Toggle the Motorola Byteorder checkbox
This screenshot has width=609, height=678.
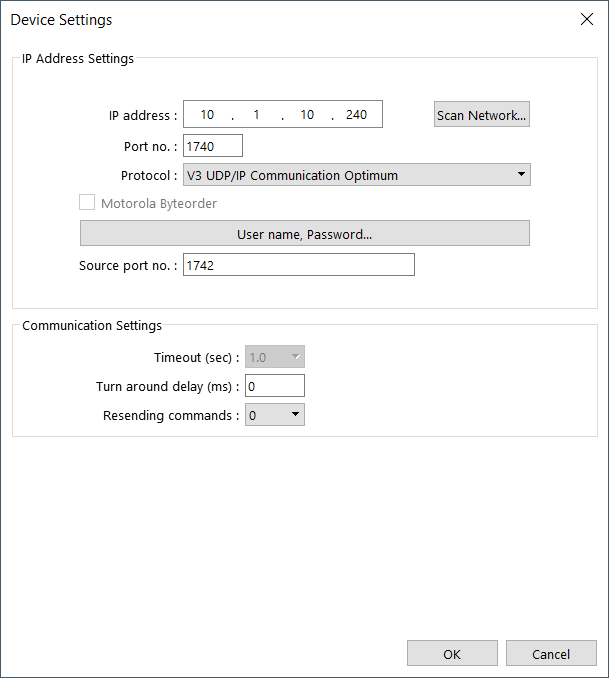tap(87, 202)
